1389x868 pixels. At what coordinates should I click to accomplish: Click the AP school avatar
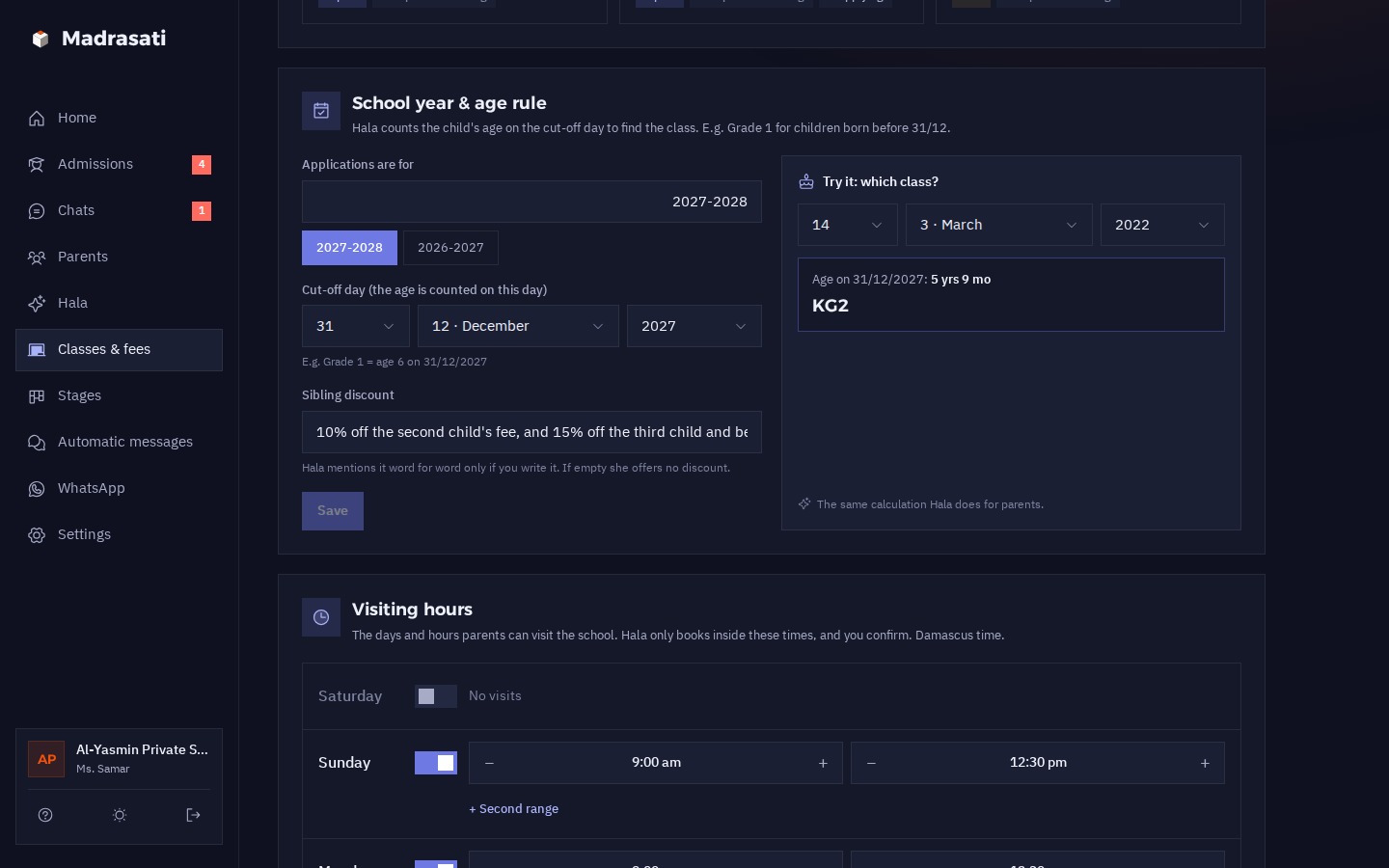[46, 759]
